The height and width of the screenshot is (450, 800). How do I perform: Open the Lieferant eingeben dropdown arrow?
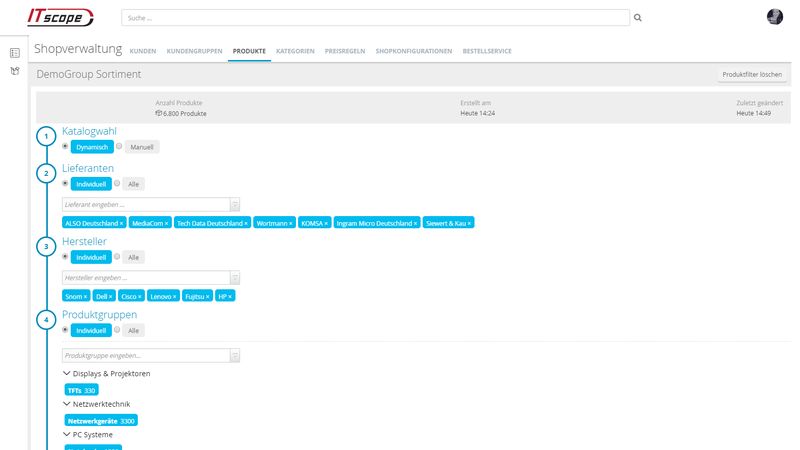tap(235, 204)
